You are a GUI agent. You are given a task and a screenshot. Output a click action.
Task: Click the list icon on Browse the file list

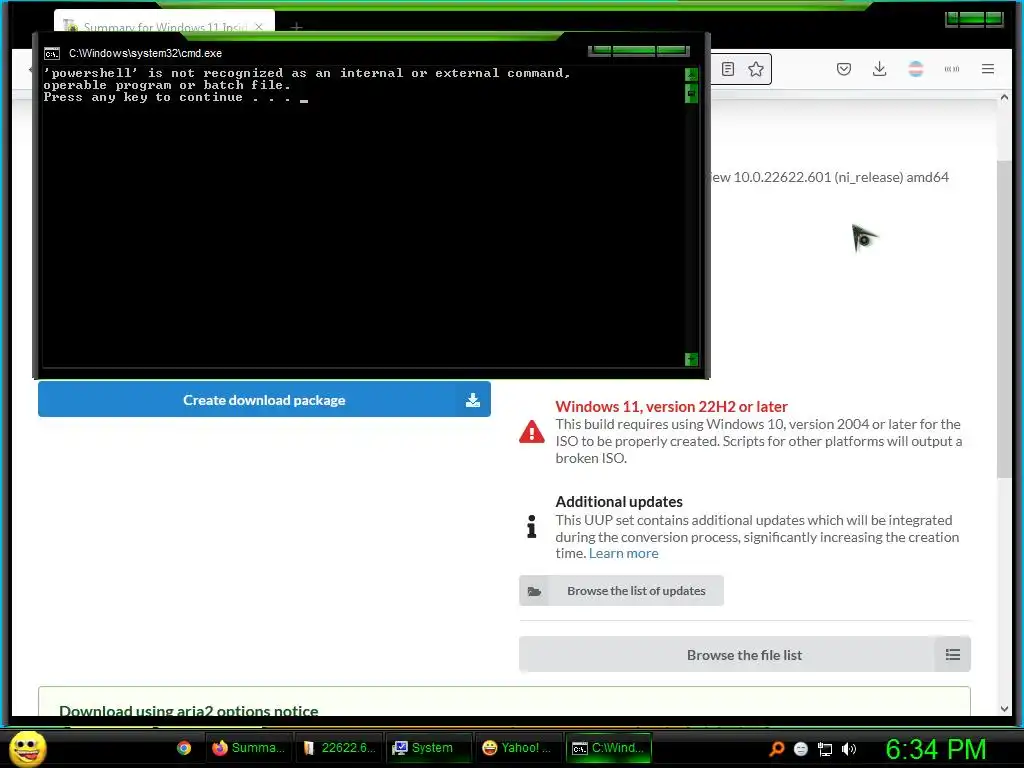coord(952,654)
